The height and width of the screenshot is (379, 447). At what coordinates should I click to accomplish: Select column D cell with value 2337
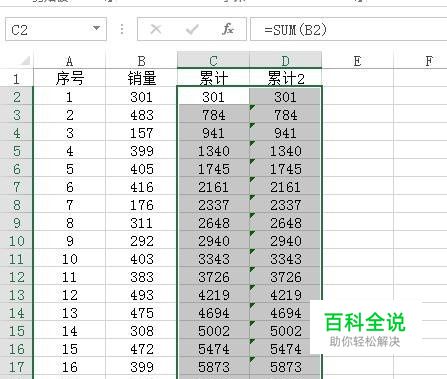(x=285, y=205)
